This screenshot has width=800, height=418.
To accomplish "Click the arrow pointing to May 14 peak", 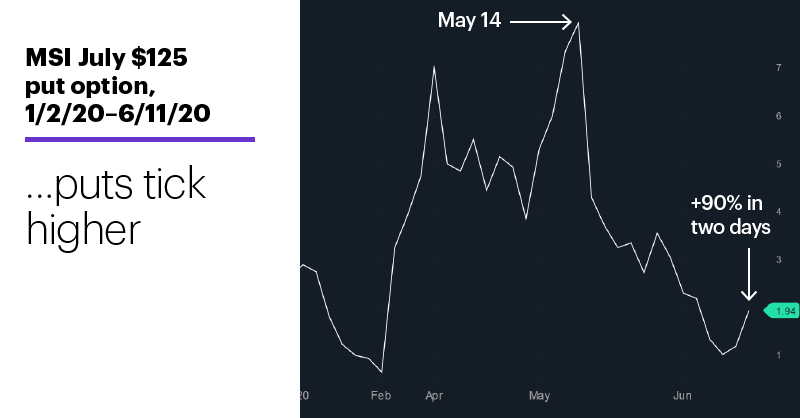I will click(541, 22).
